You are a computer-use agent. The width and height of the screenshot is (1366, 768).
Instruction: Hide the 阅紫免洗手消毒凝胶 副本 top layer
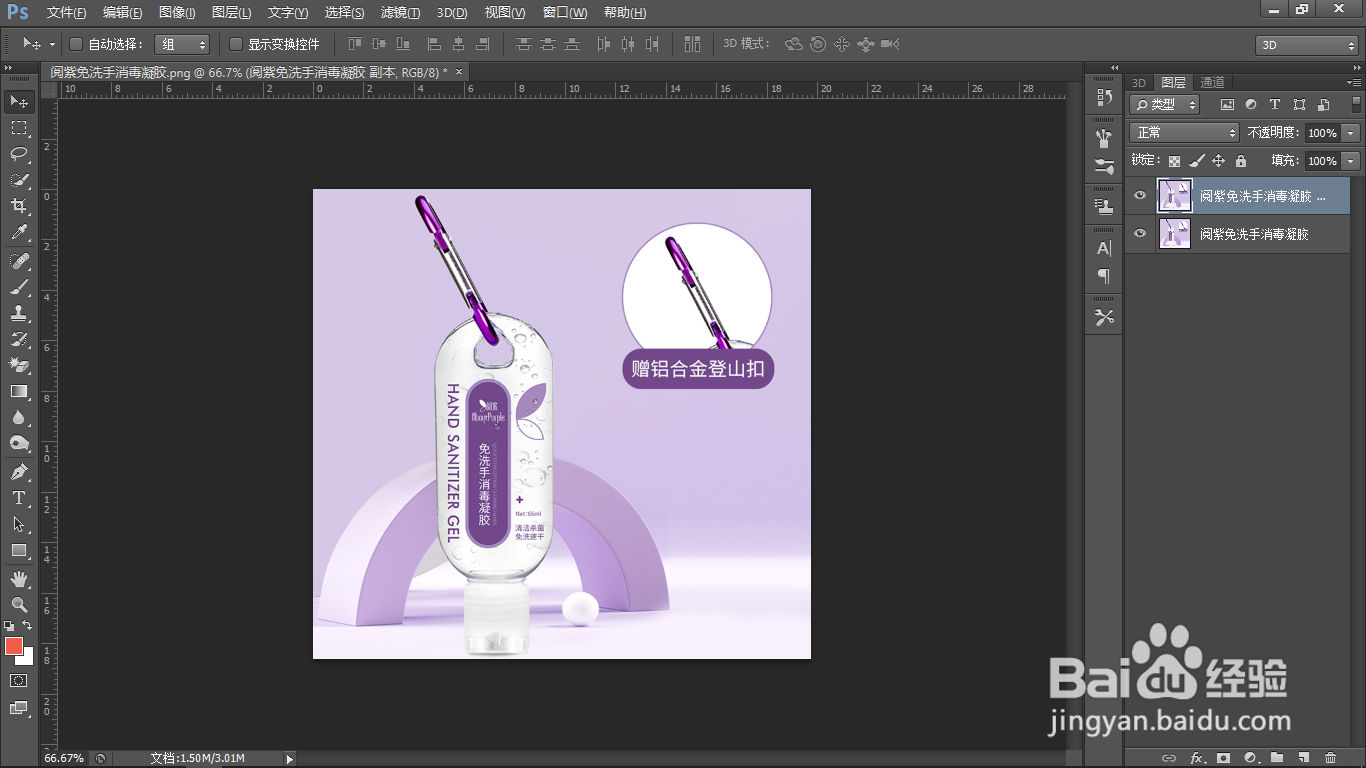click(x=1139, y=196)
